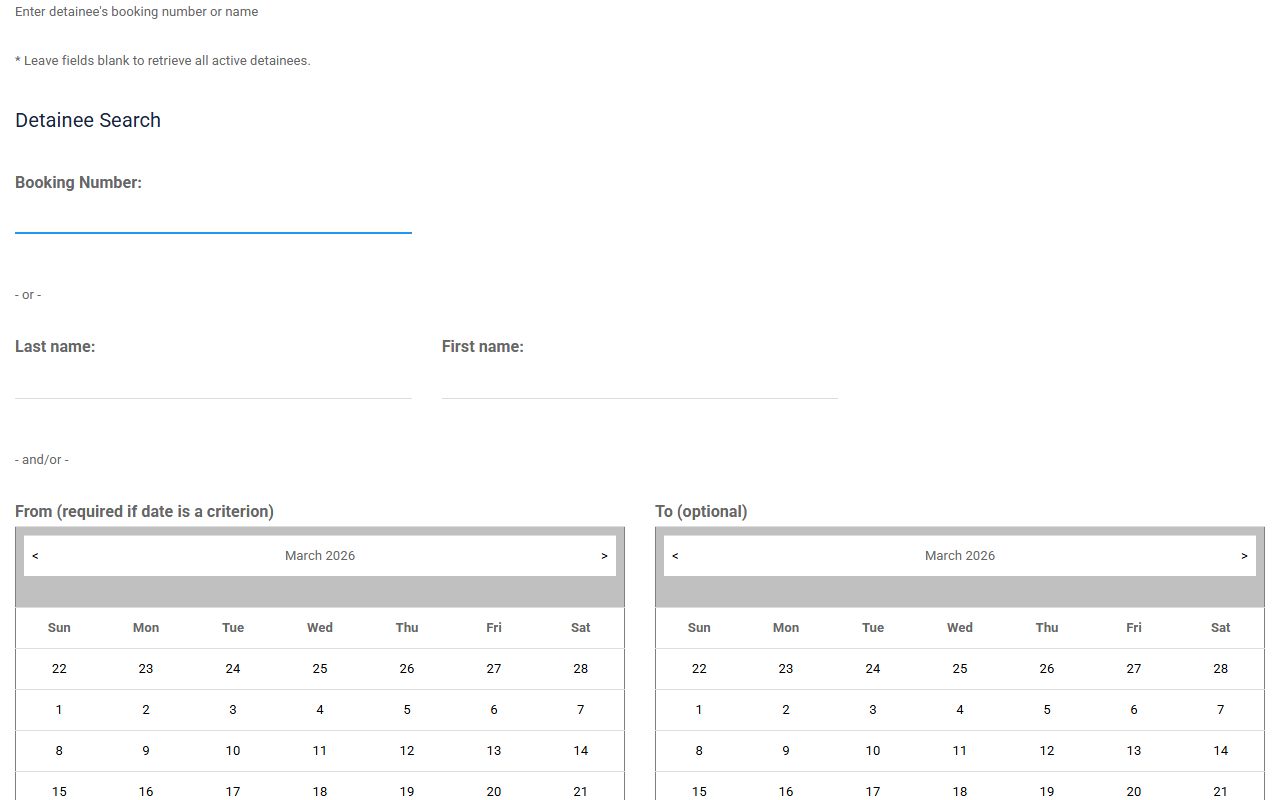Click into the First name field
This screenshot has height=800, width=1280.
639,382
